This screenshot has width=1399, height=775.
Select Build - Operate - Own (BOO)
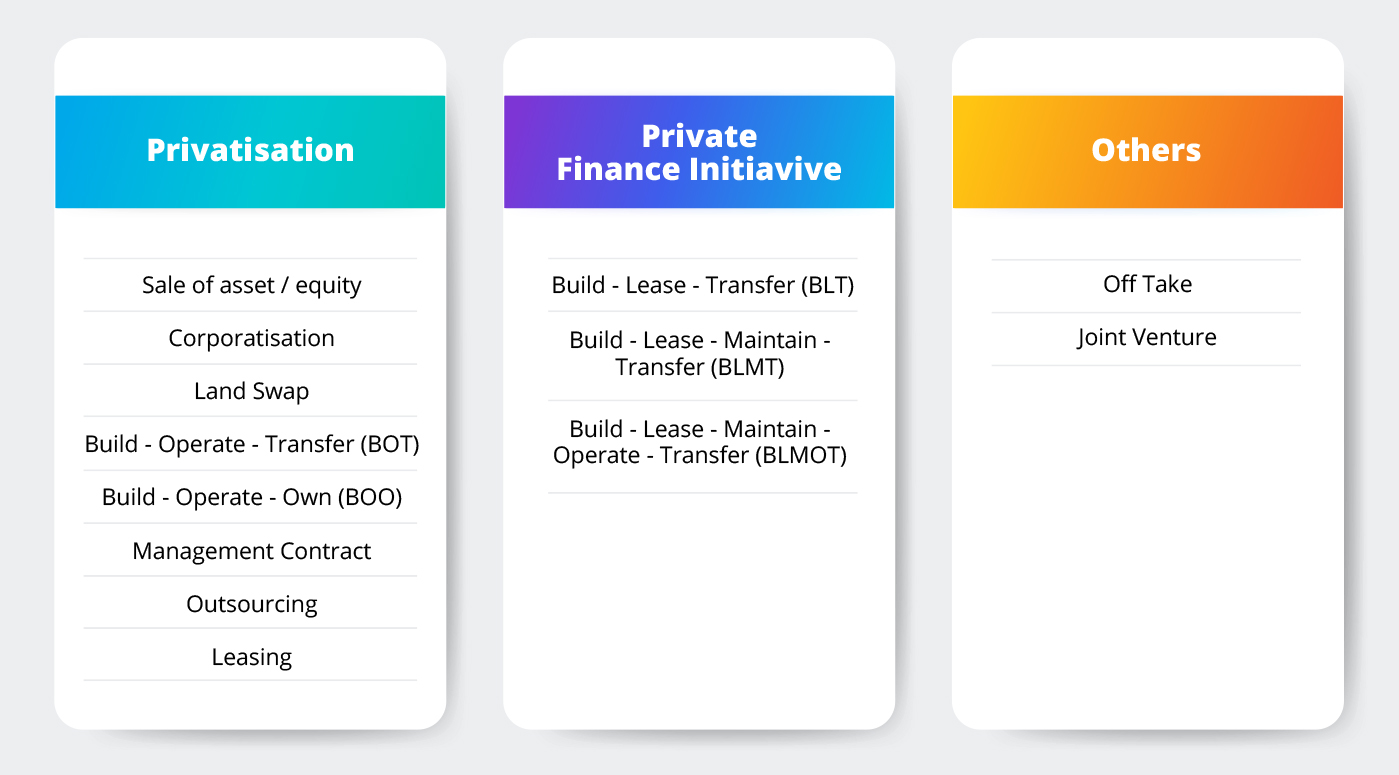coord(251,497)
